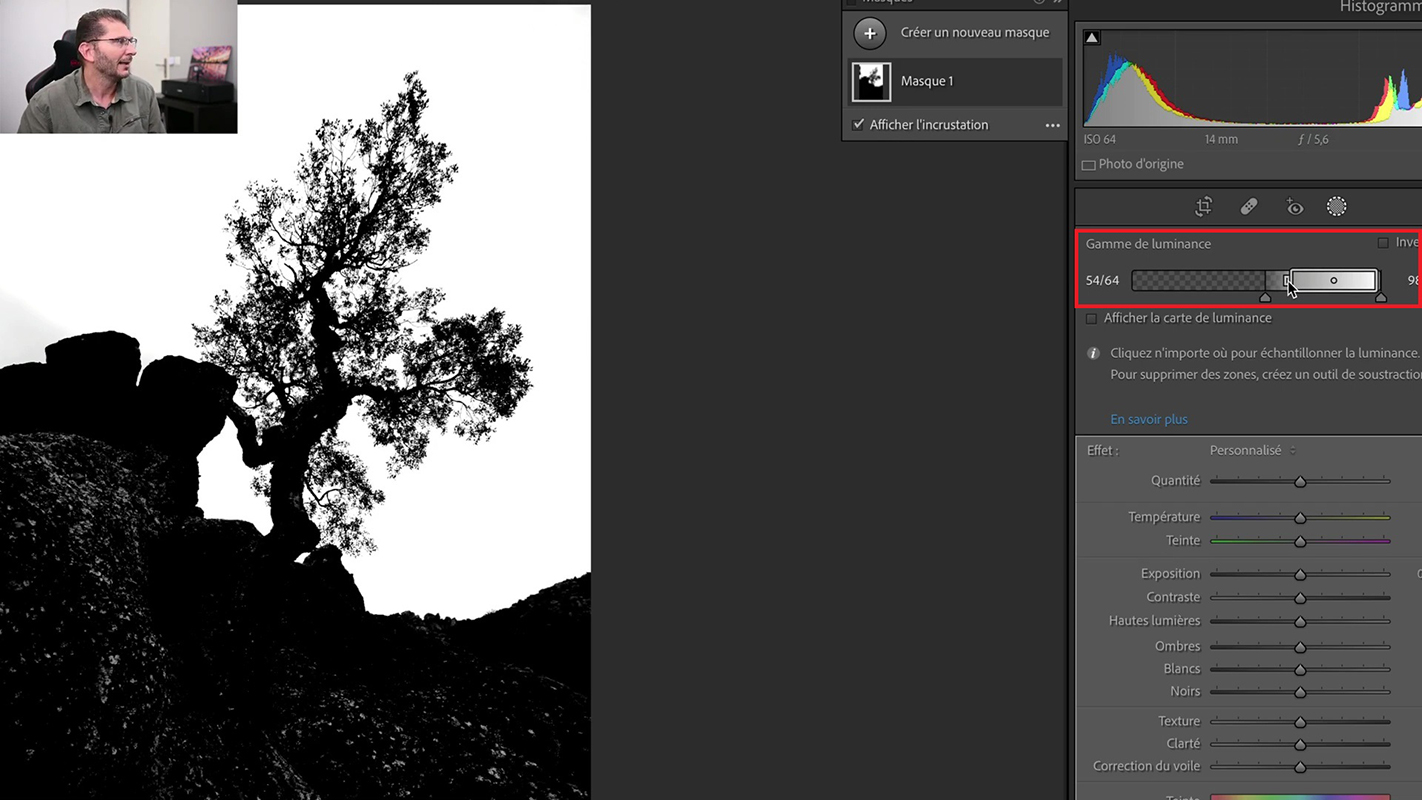
Task: Enable Afficher la carte de luminance
Action: pyautogui.click(x=1091, y=318)
